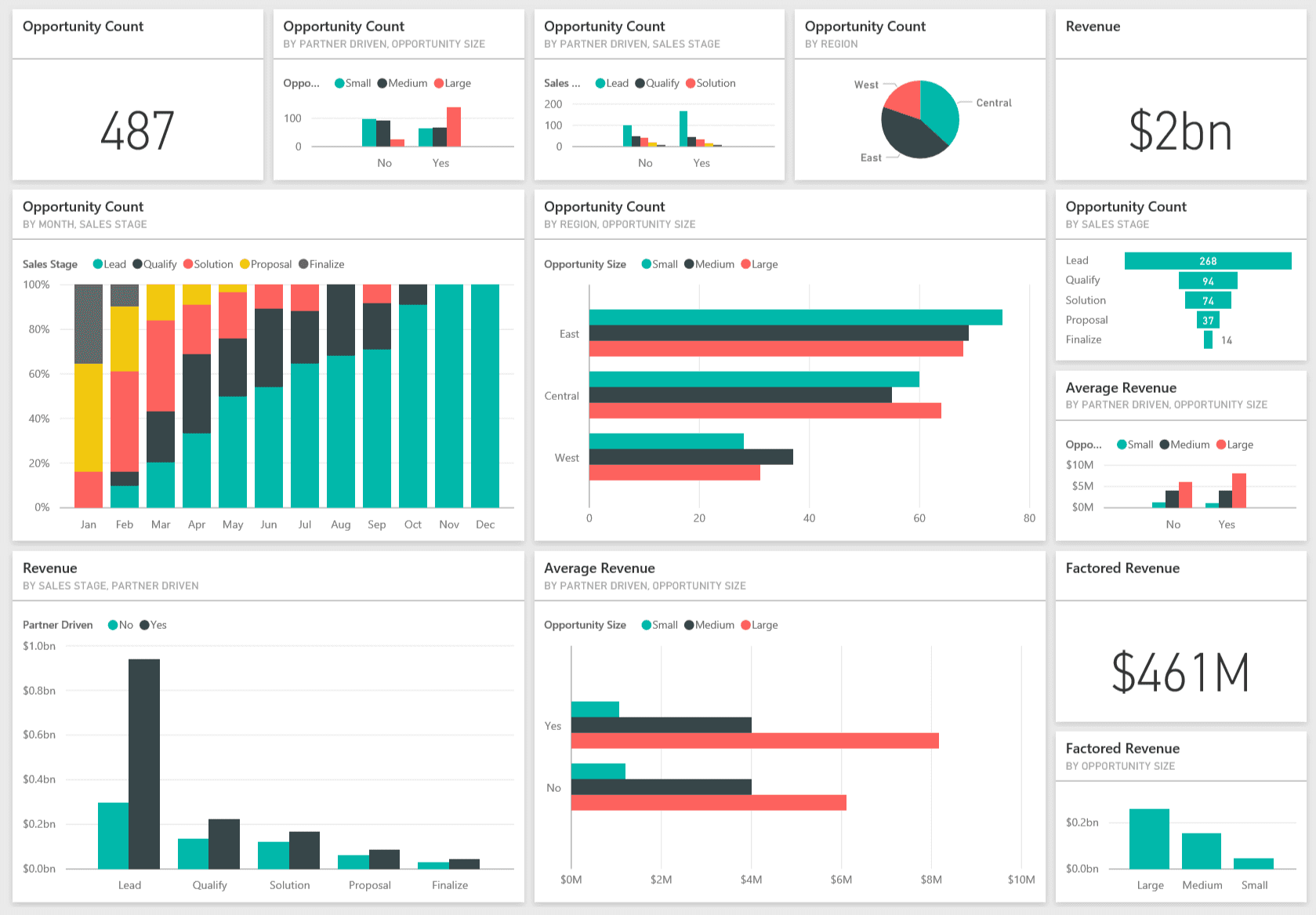
Task: Open the Opportunity Count by Region tile
Action: click(865, 26)
